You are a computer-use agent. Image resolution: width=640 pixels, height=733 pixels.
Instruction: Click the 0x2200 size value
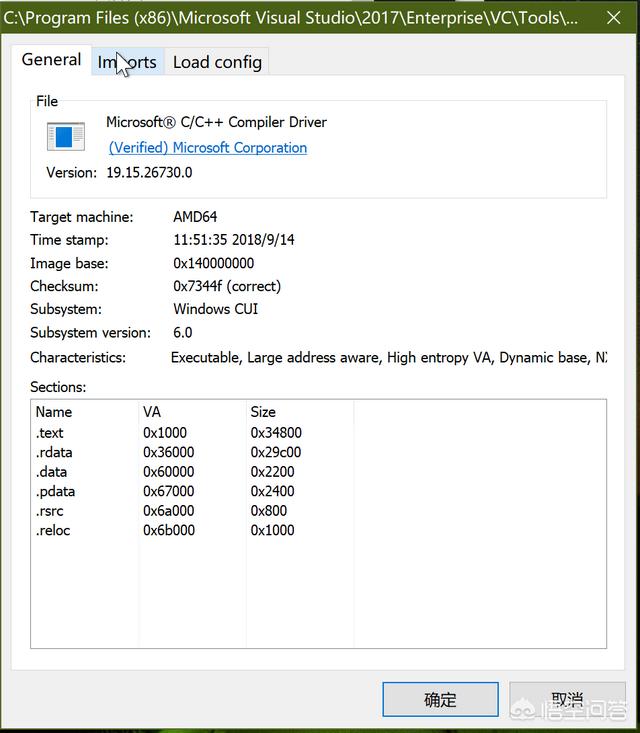point(272,472)
